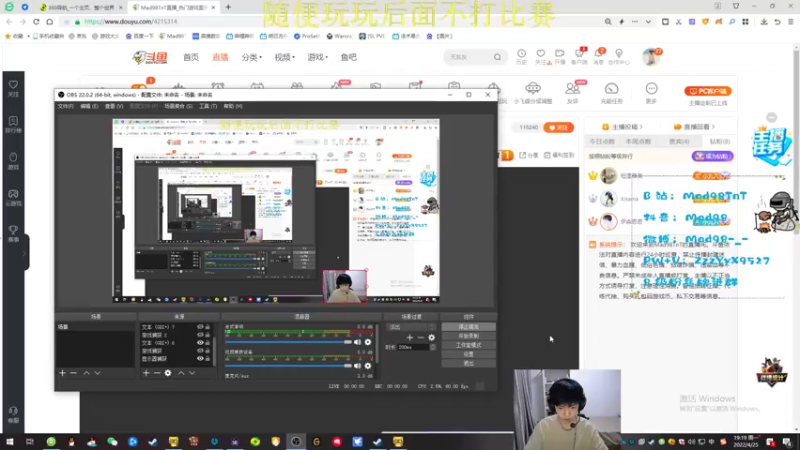Open desktop audio settings gear in mixer
800x450 pixels.
pyautogui.click(x=368, y=342)
